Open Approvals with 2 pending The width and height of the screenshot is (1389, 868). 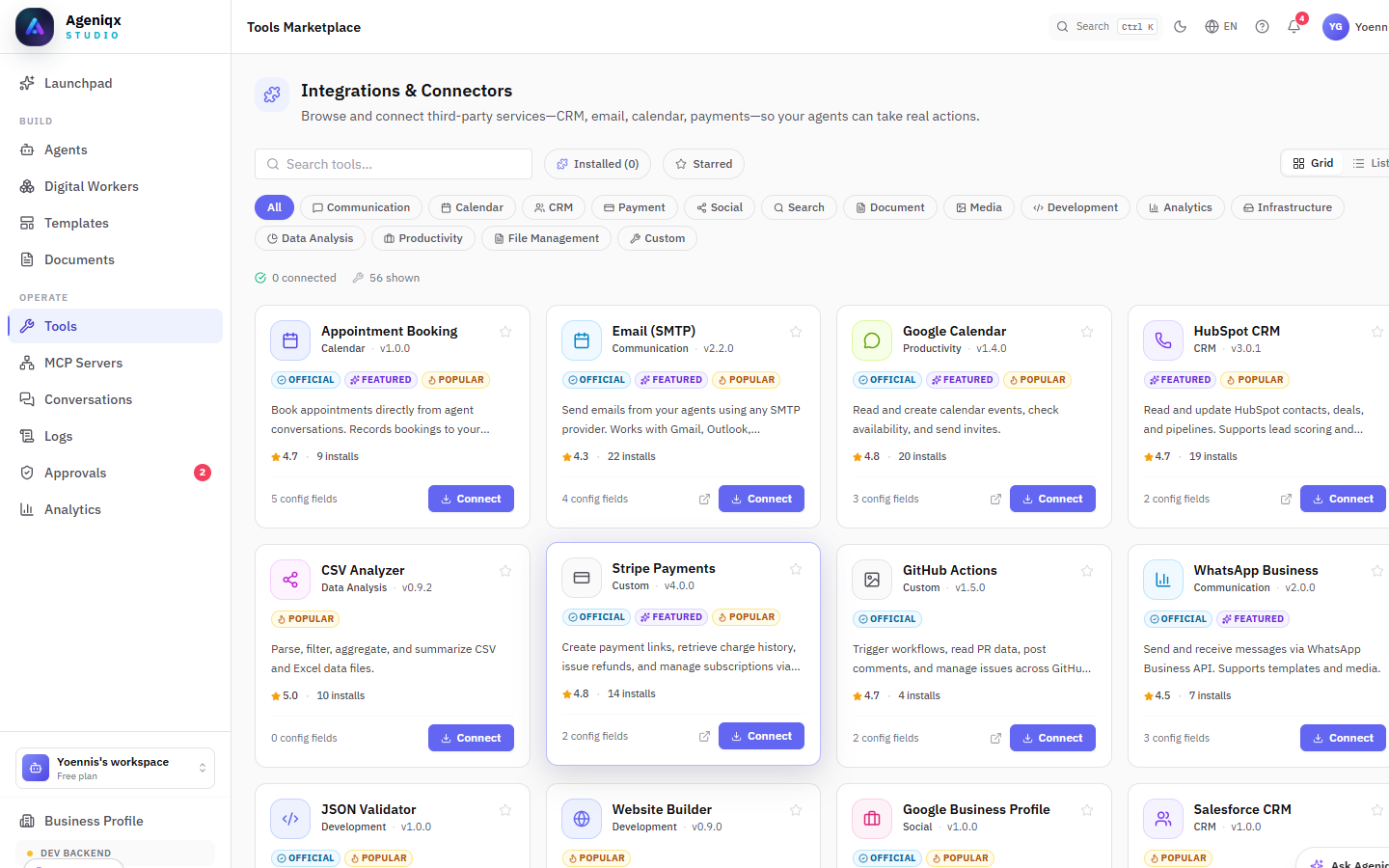(116, 473)
